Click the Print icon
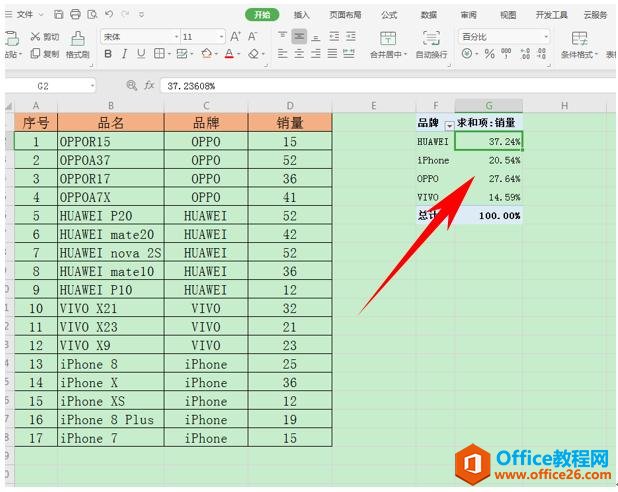 [75, 15]
